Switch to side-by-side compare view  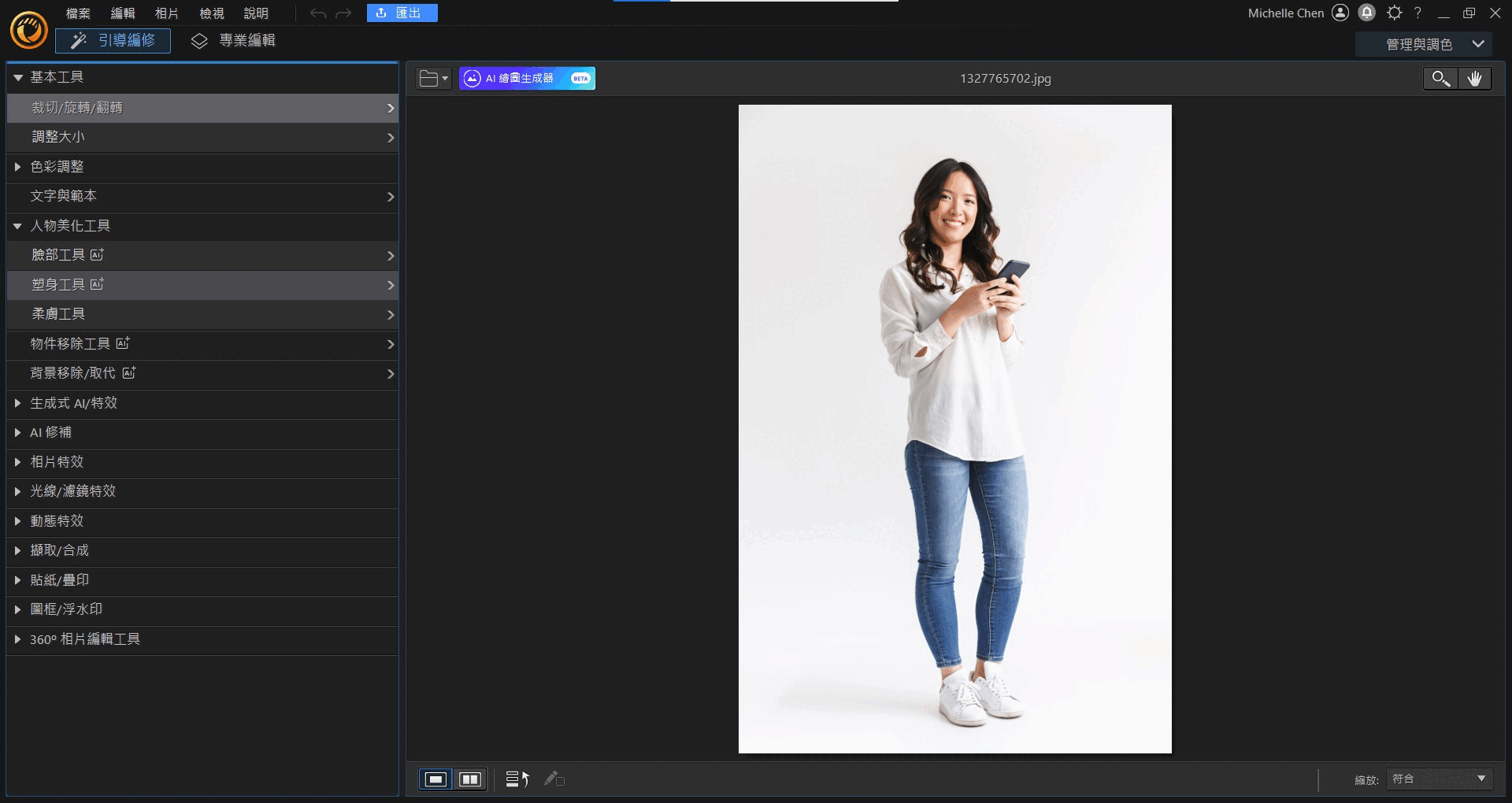click(470, 779)
